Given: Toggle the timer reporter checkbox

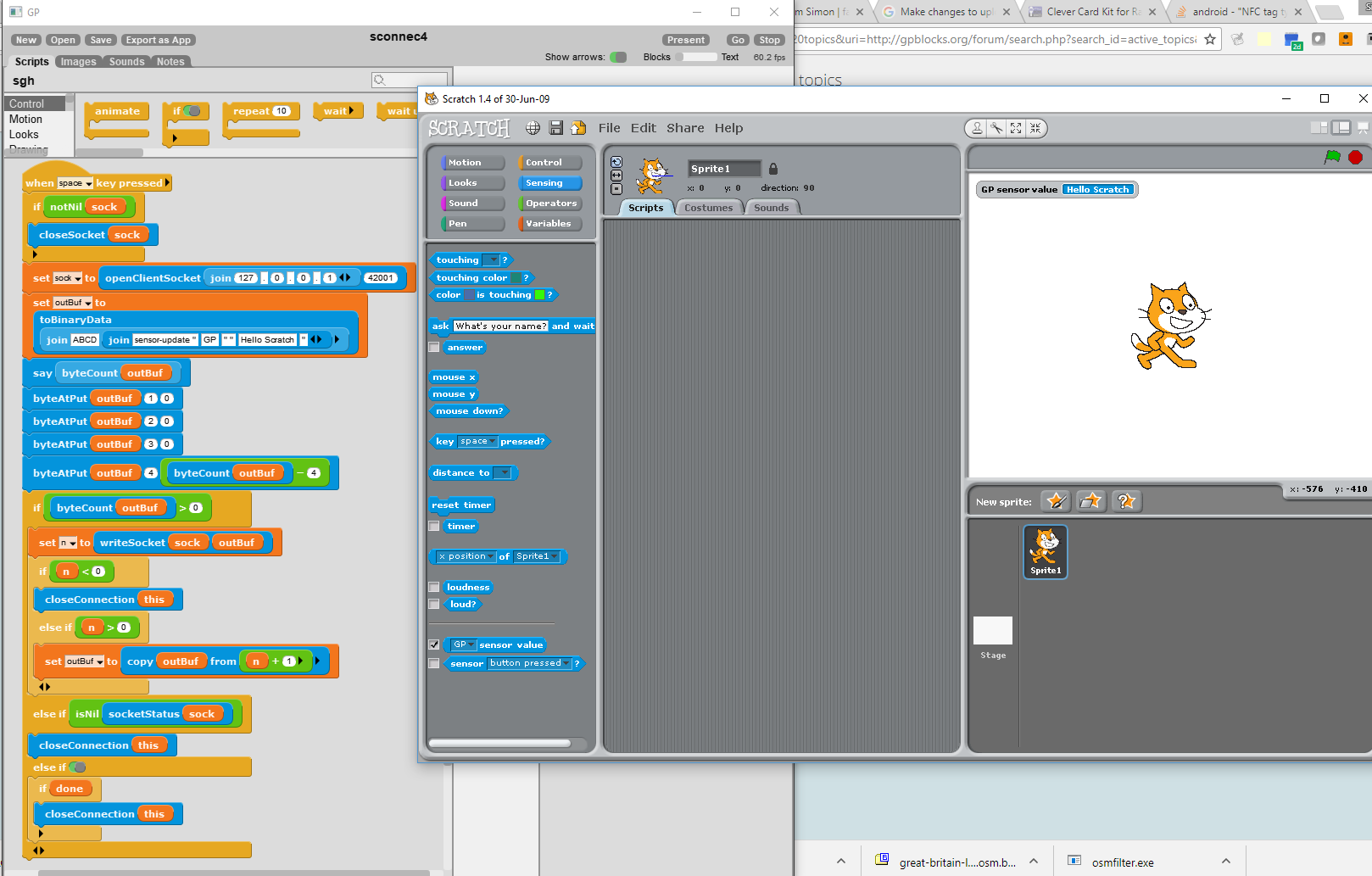Looking at the screenshot, I should point(434,526).
